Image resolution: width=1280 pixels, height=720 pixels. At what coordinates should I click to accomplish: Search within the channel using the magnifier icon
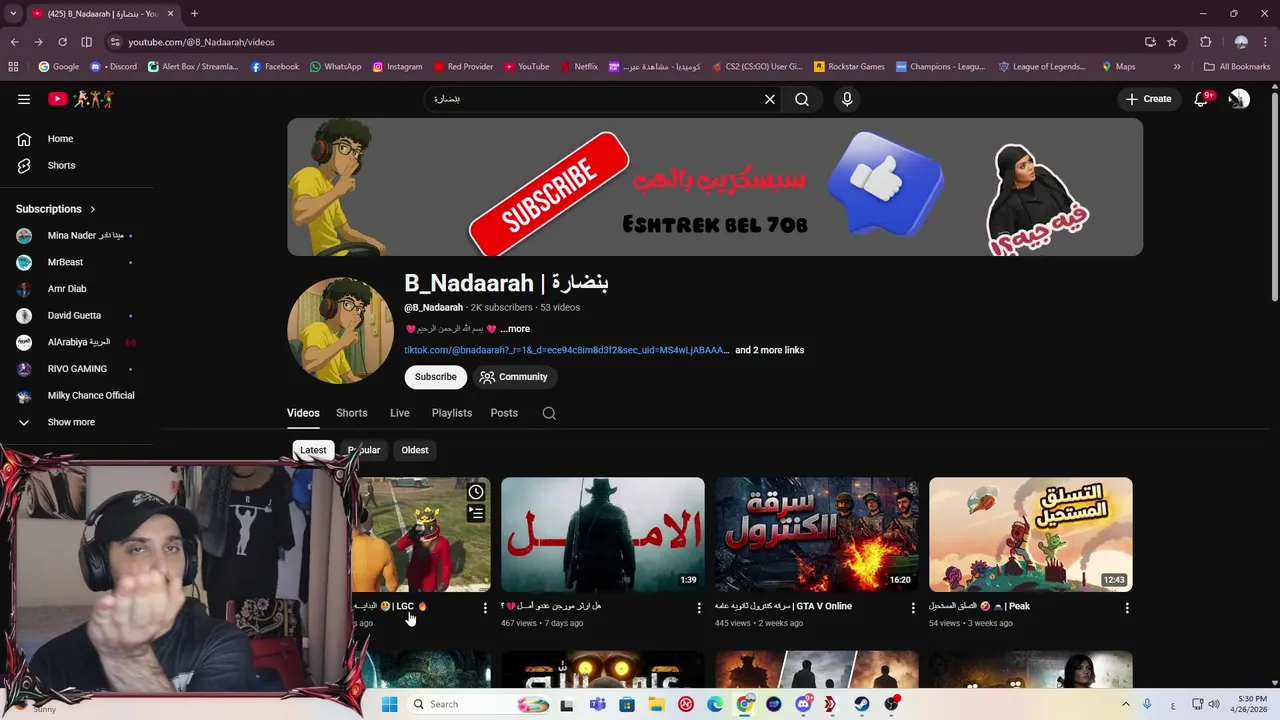tap(549, 413)
